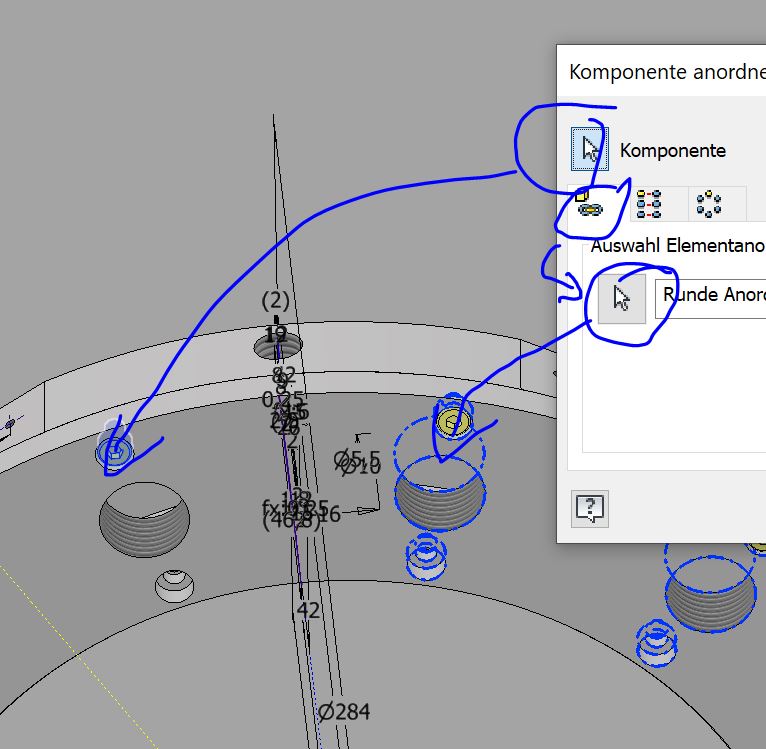The image size is (766, 749).
Task: Click the Ø5,5 dimension text
Action: click(357, 459)
